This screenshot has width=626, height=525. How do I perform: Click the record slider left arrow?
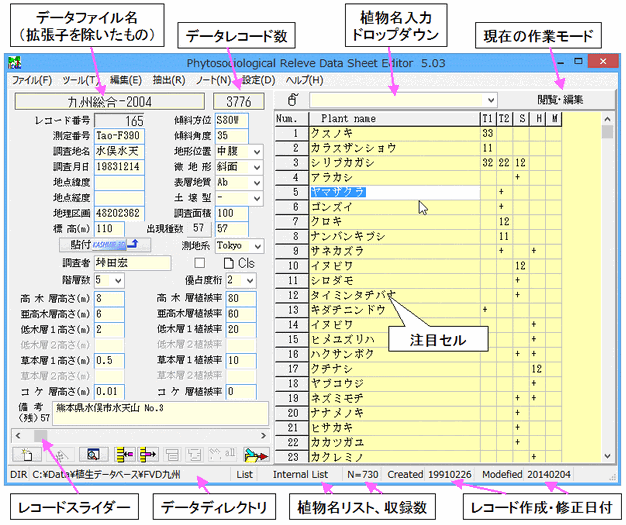18,436
